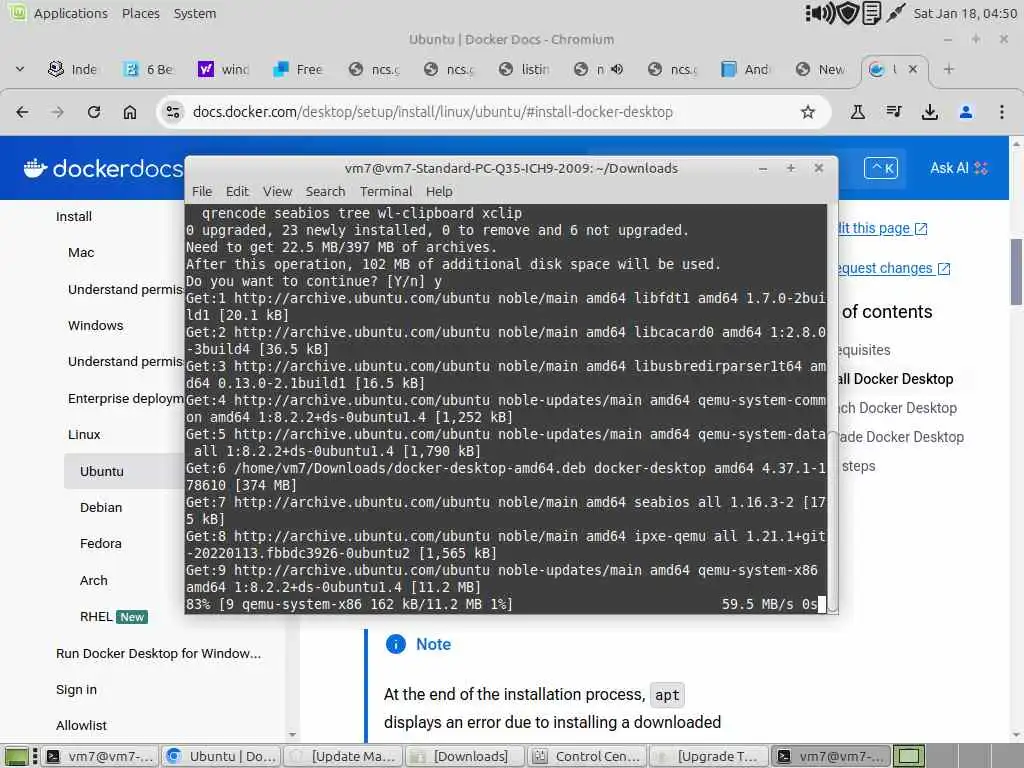Open terminal Edit menu

coord(237,191)
